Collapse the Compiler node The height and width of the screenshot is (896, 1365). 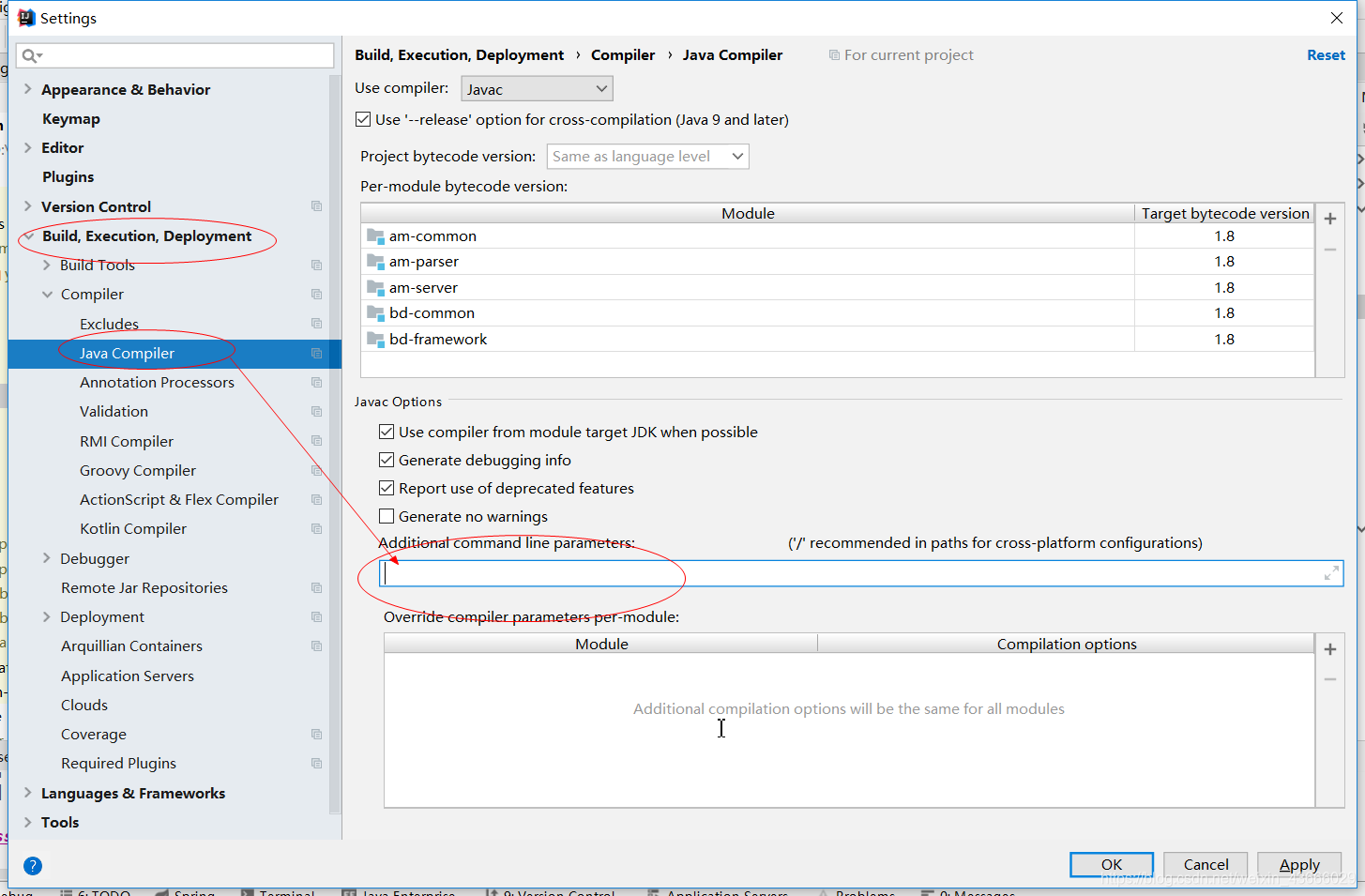point(47,295)
